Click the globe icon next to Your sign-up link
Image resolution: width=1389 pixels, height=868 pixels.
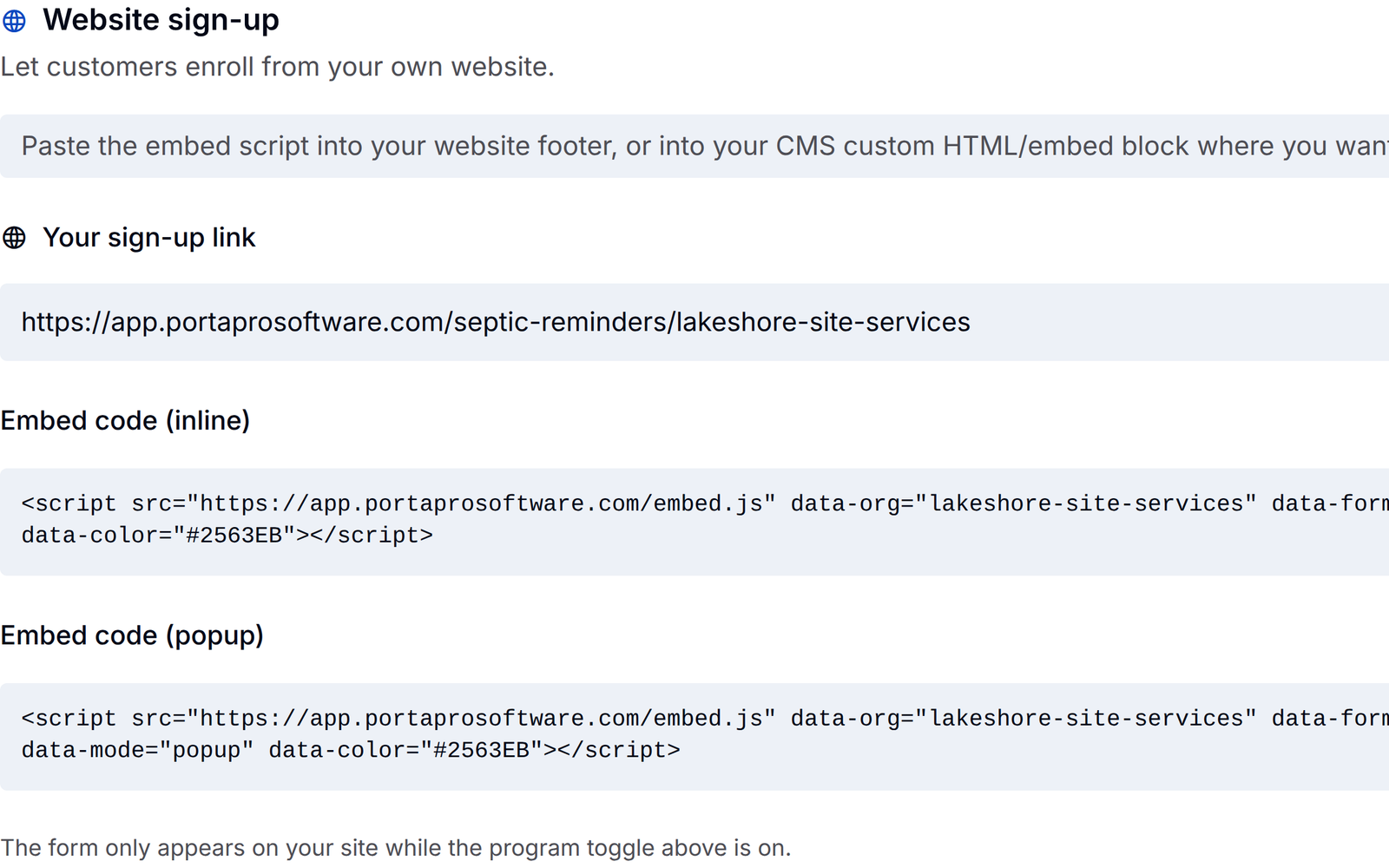[x=14, y=237]
